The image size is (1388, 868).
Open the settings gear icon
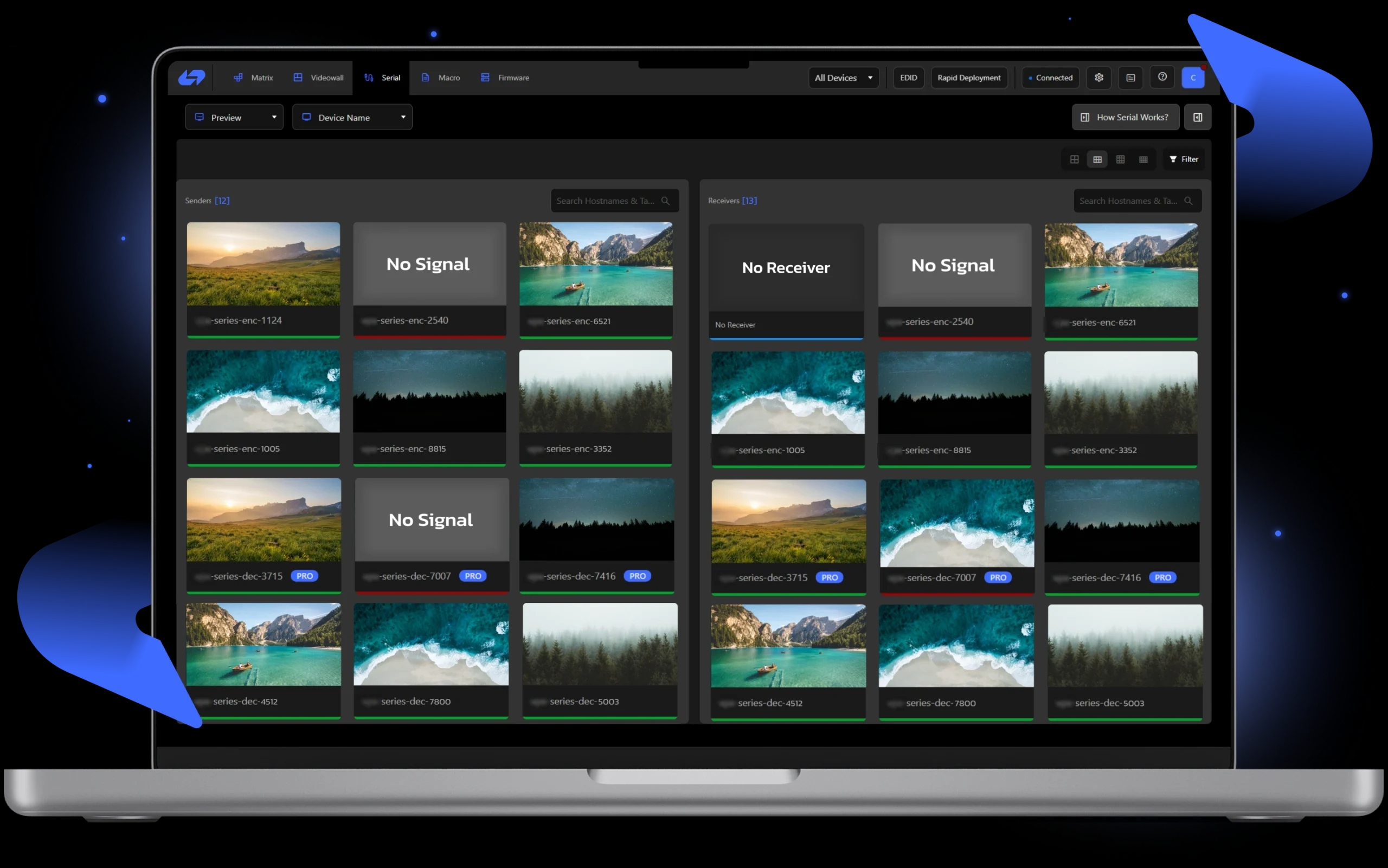coord(1098,78)
